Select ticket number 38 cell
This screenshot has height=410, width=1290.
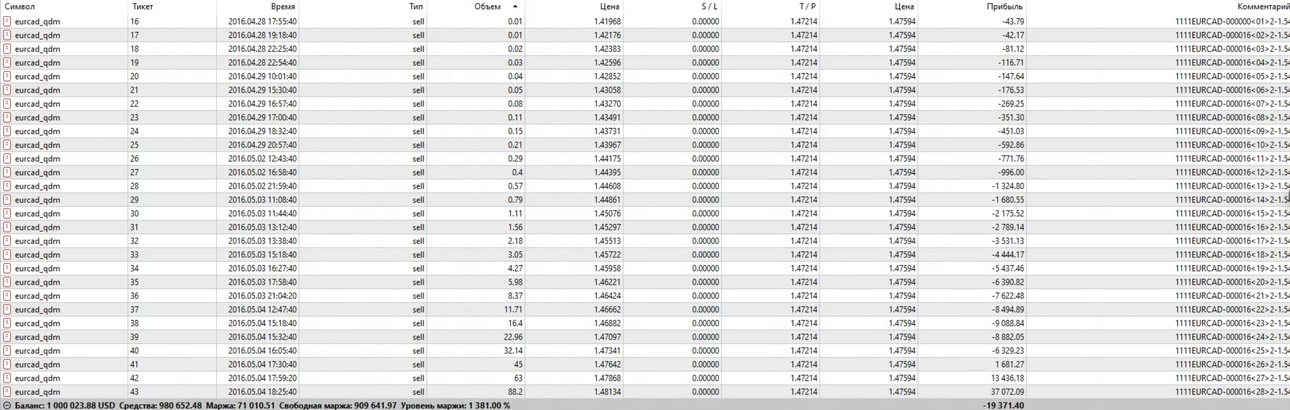click(135, 323)
